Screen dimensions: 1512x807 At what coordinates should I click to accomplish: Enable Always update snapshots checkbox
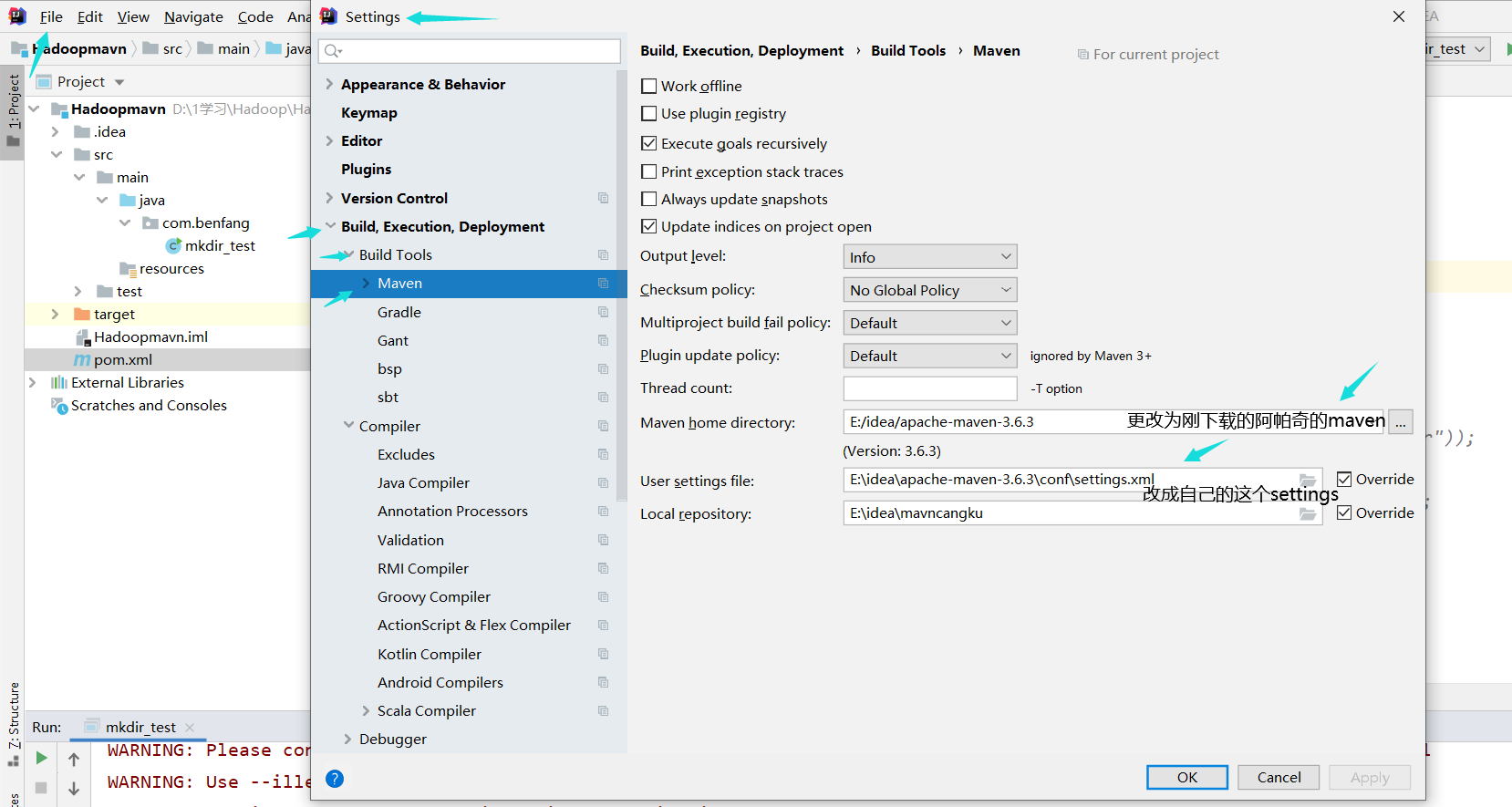coord(649,199)
